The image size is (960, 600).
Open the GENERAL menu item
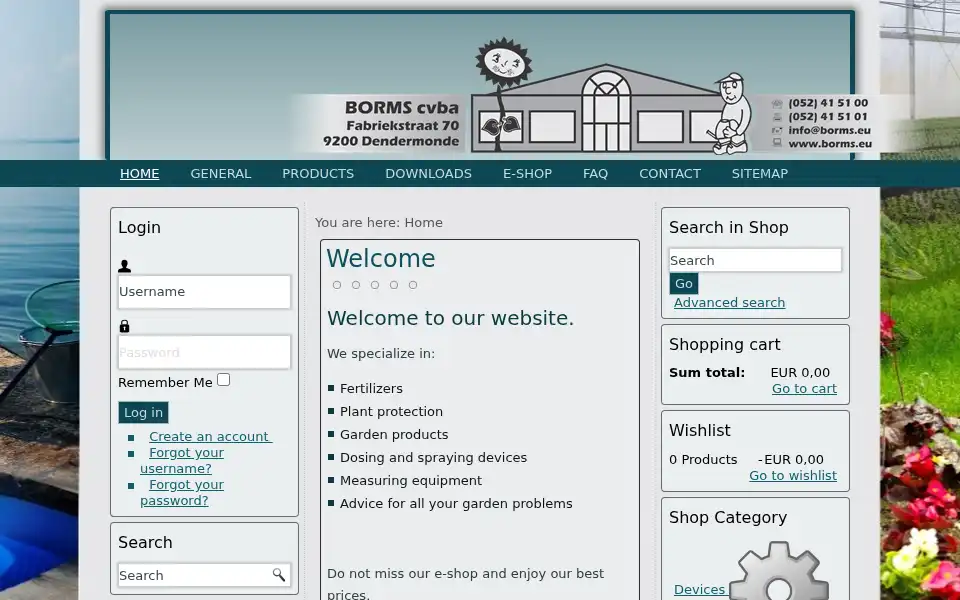coord(220,174)
